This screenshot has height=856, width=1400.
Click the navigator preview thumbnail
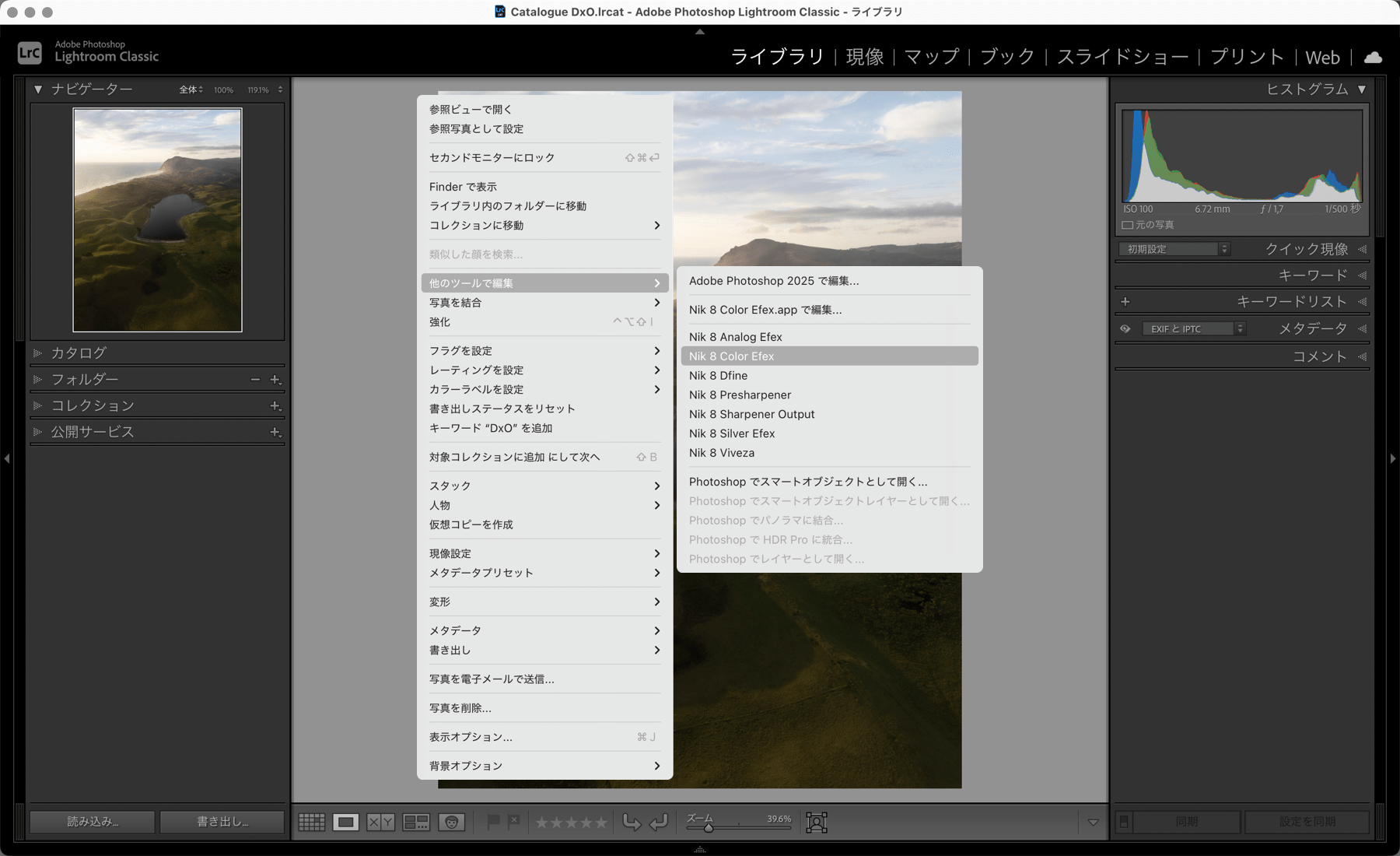pos(157,220)
